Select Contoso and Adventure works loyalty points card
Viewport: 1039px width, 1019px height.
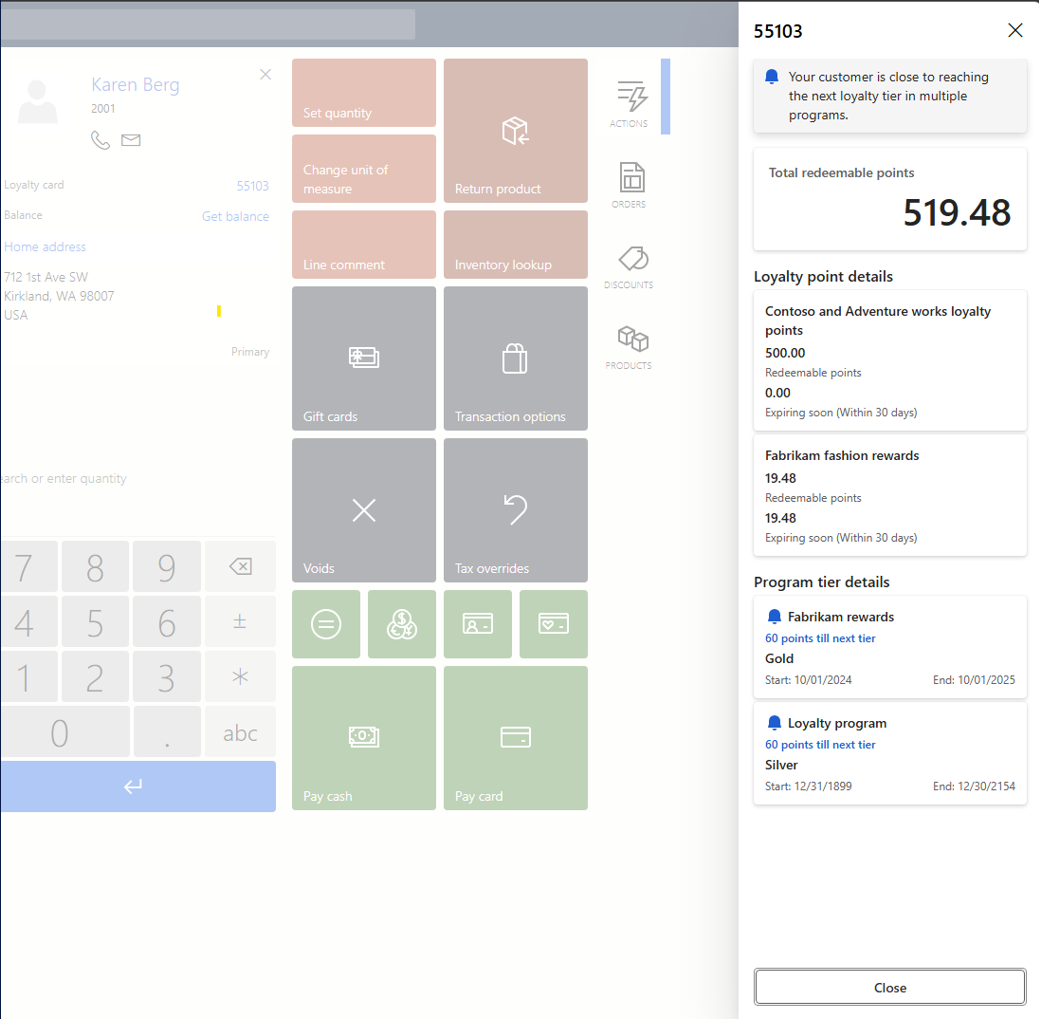(x=889, y=360)
